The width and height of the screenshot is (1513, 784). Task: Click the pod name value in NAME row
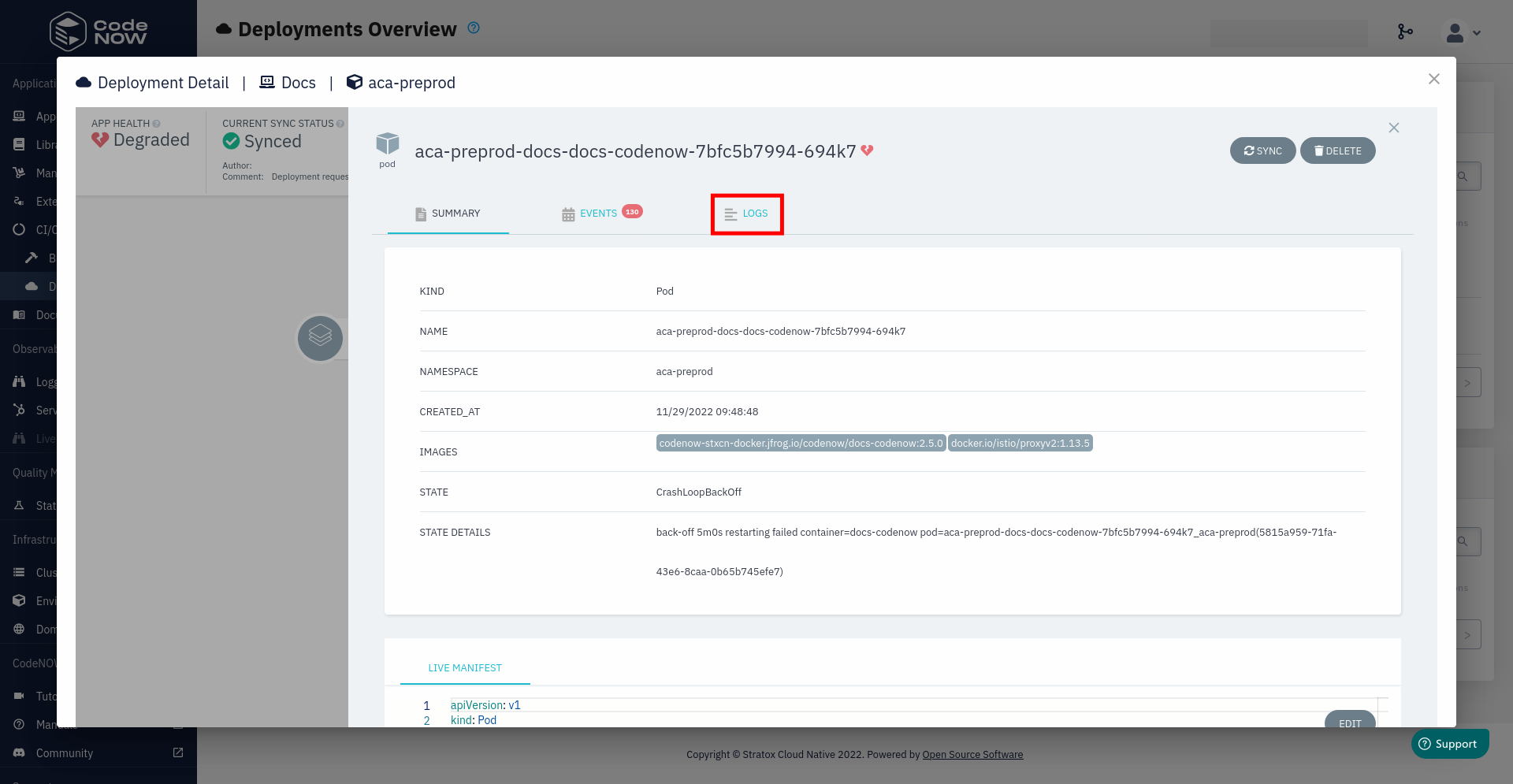(x=780, y=332)
